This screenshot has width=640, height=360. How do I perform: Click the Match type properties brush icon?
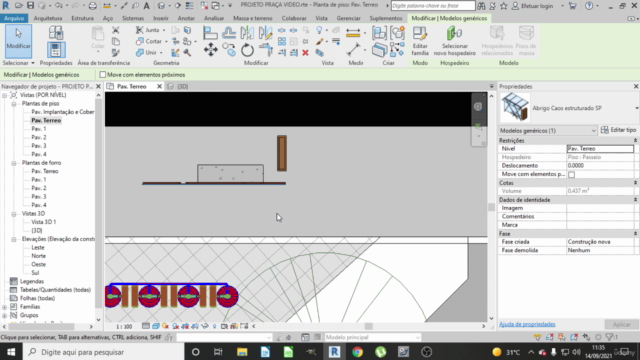tap(116, 53)
